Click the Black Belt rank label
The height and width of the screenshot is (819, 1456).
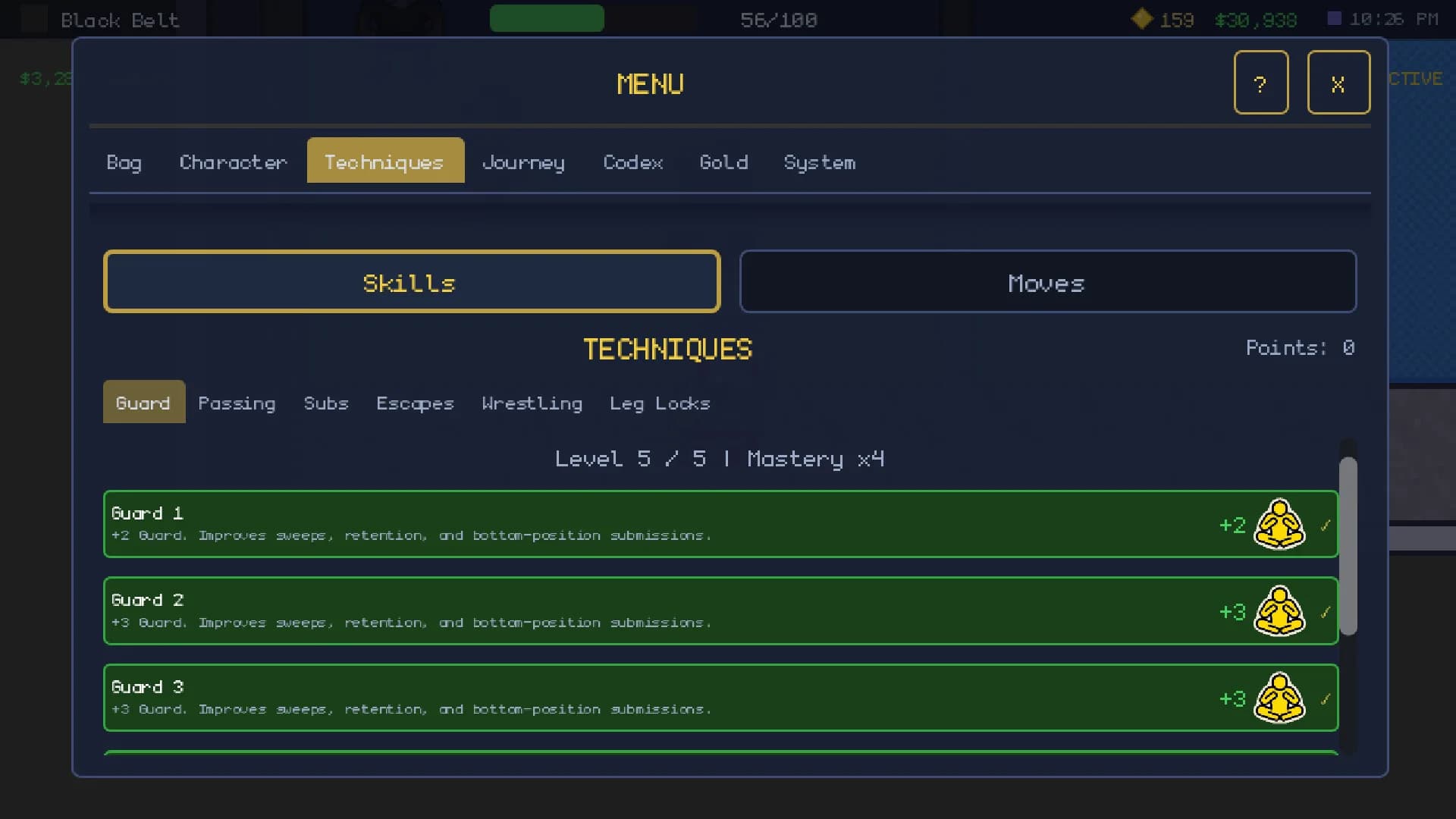point(120,20)
